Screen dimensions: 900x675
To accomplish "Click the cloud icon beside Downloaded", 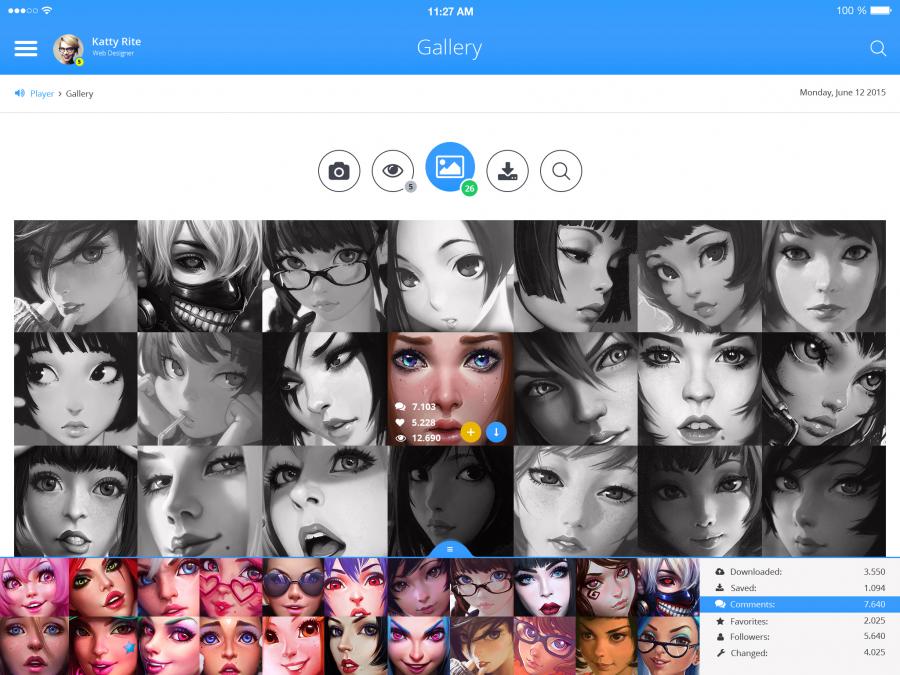I will click(720, 572).
